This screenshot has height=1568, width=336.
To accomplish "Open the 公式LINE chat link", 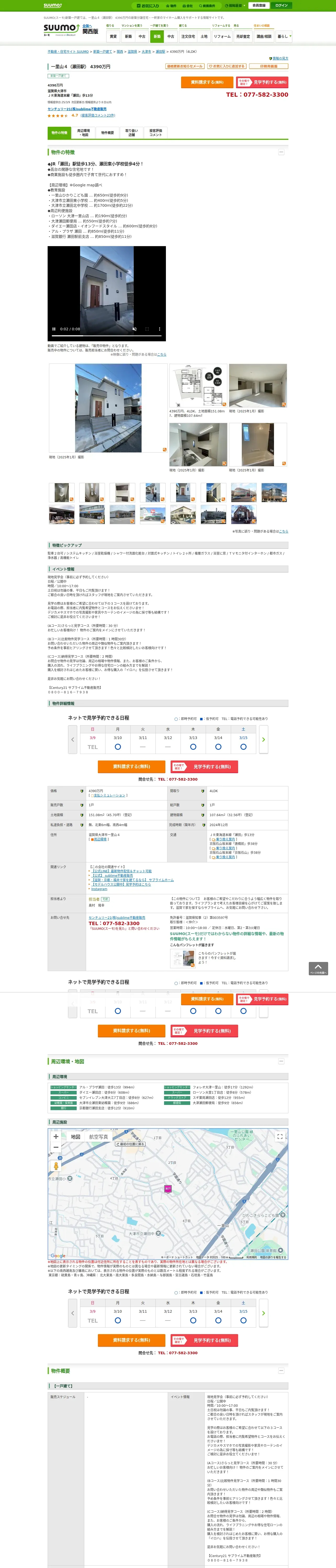I will point(122,871).
